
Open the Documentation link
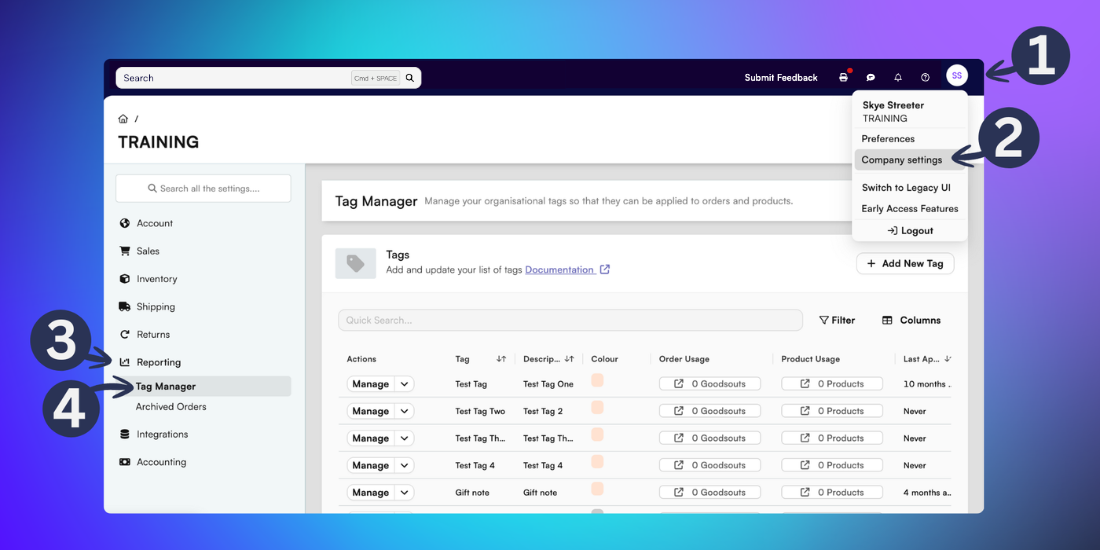point(559,269)
